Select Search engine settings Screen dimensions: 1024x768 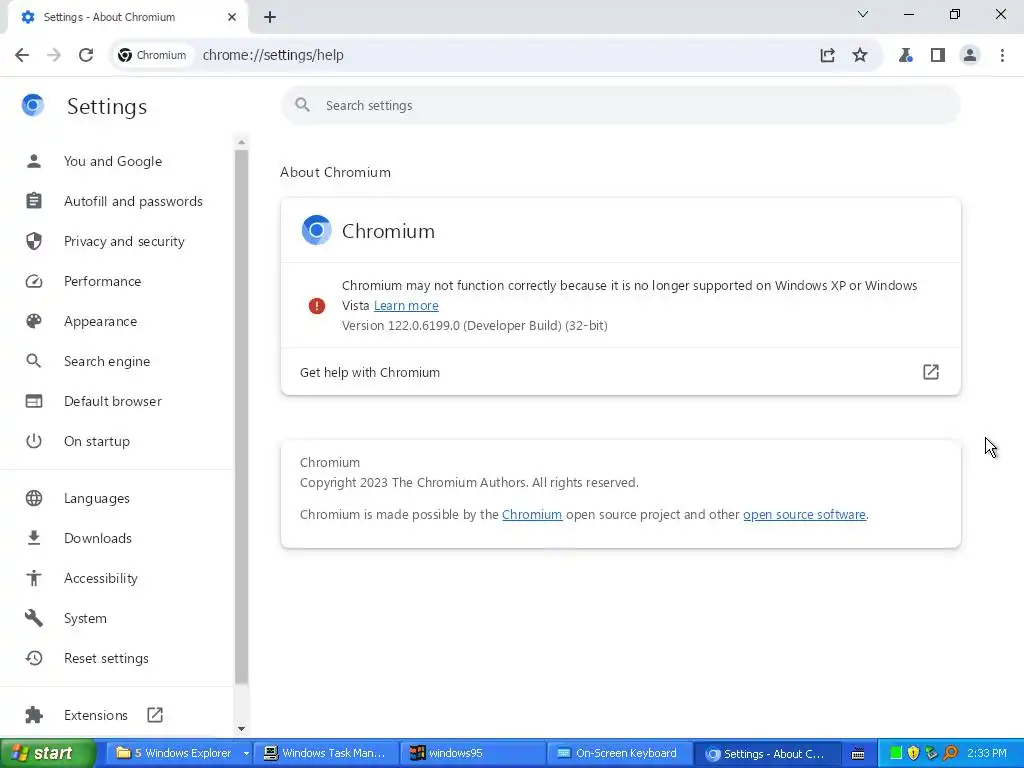click(x=107, y=361)
